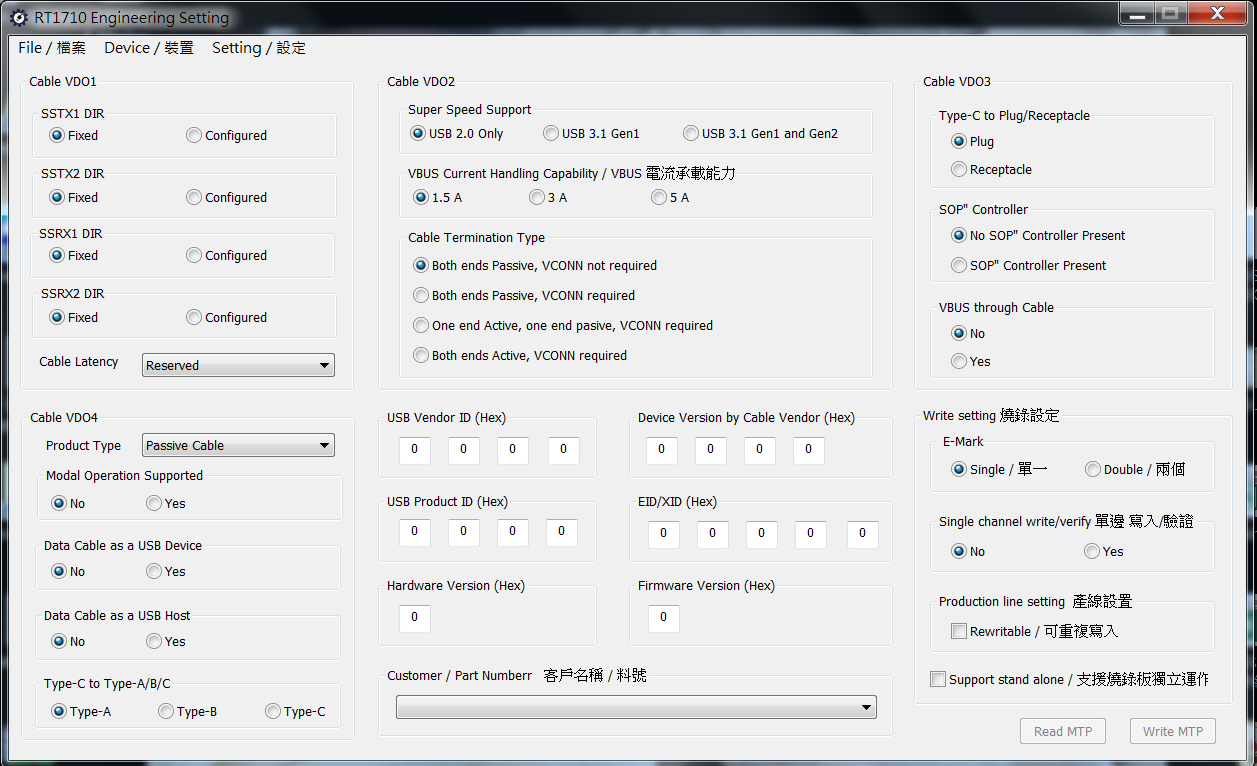
Task: Choose USB 3.1 Gen1 super speed option
Action: pos(551,134)
